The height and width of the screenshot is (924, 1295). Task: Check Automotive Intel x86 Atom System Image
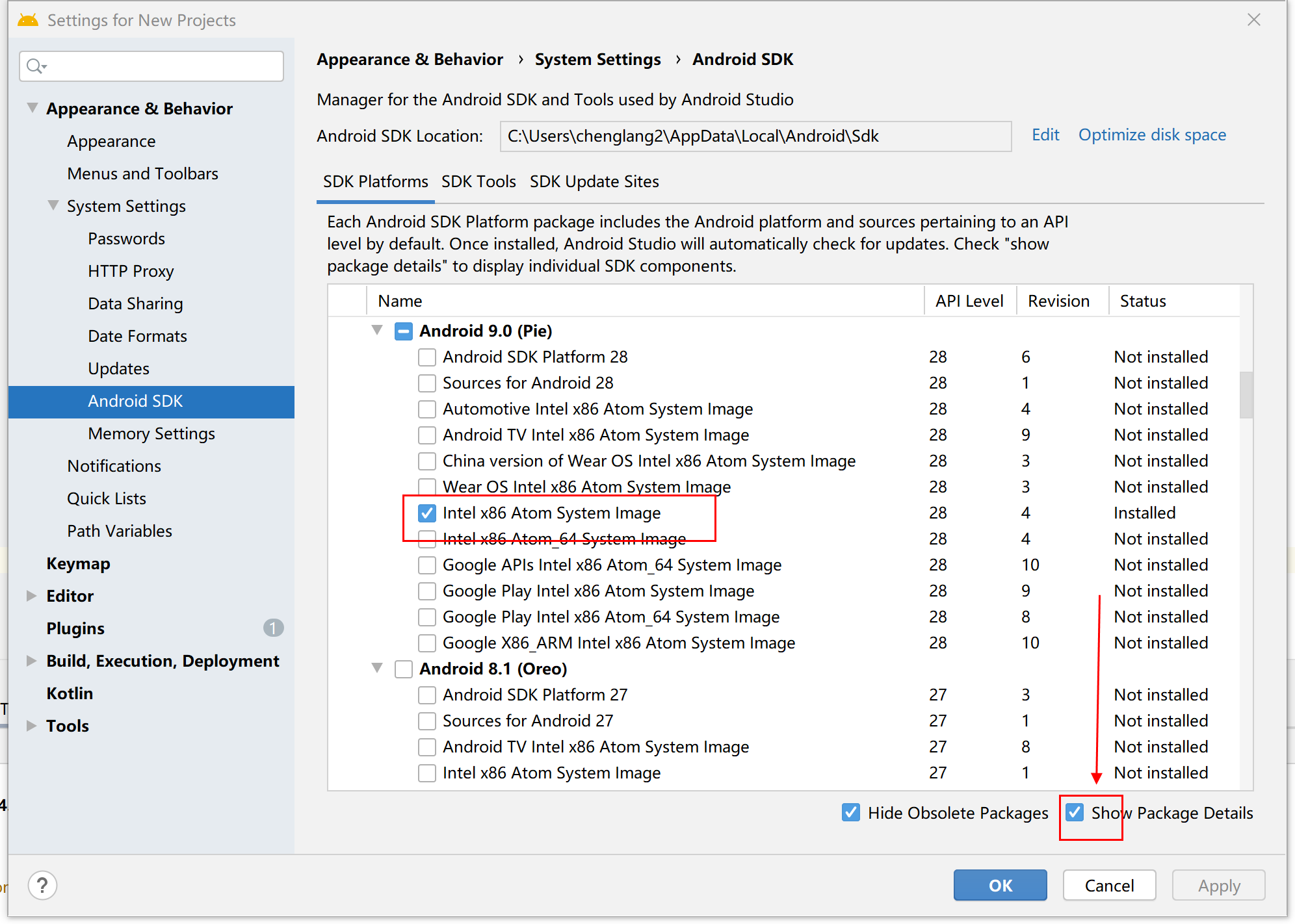(x=426, y=409)
